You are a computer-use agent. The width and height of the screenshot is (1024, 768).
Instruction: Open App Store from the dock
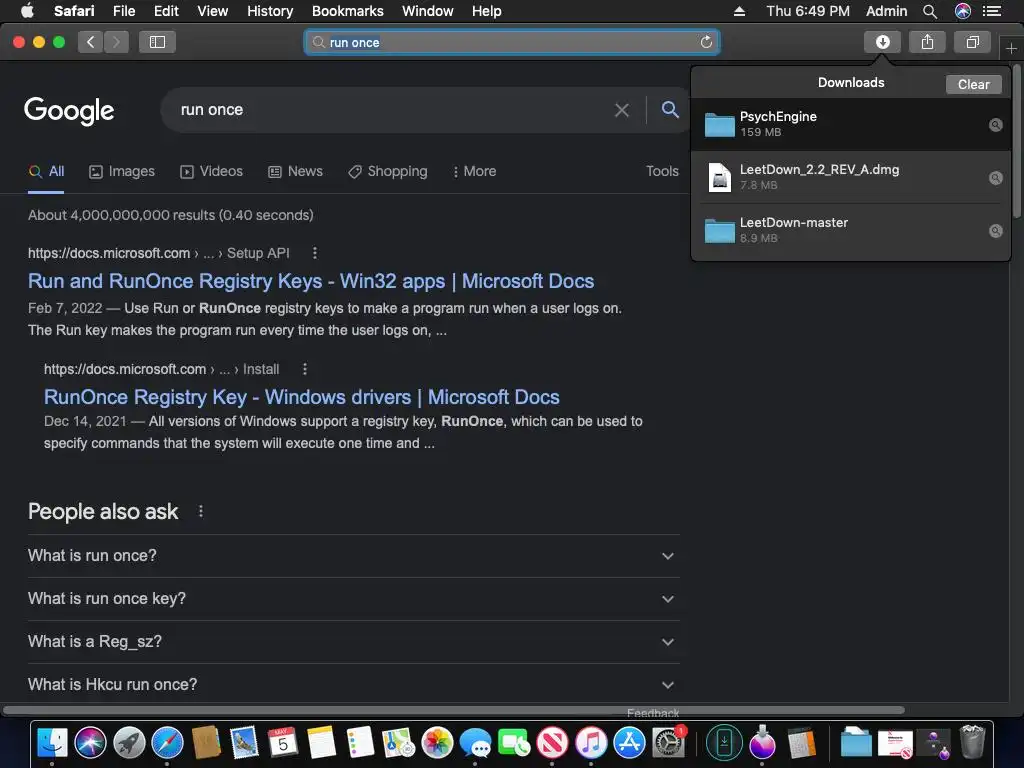click(x=630, y=743)
